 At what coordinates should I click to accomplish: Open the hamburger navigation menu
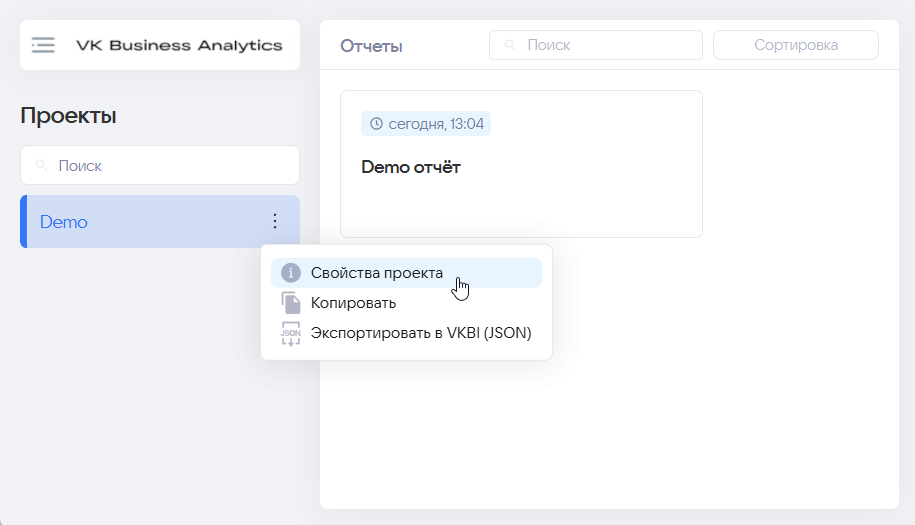[x=43, y=45]
